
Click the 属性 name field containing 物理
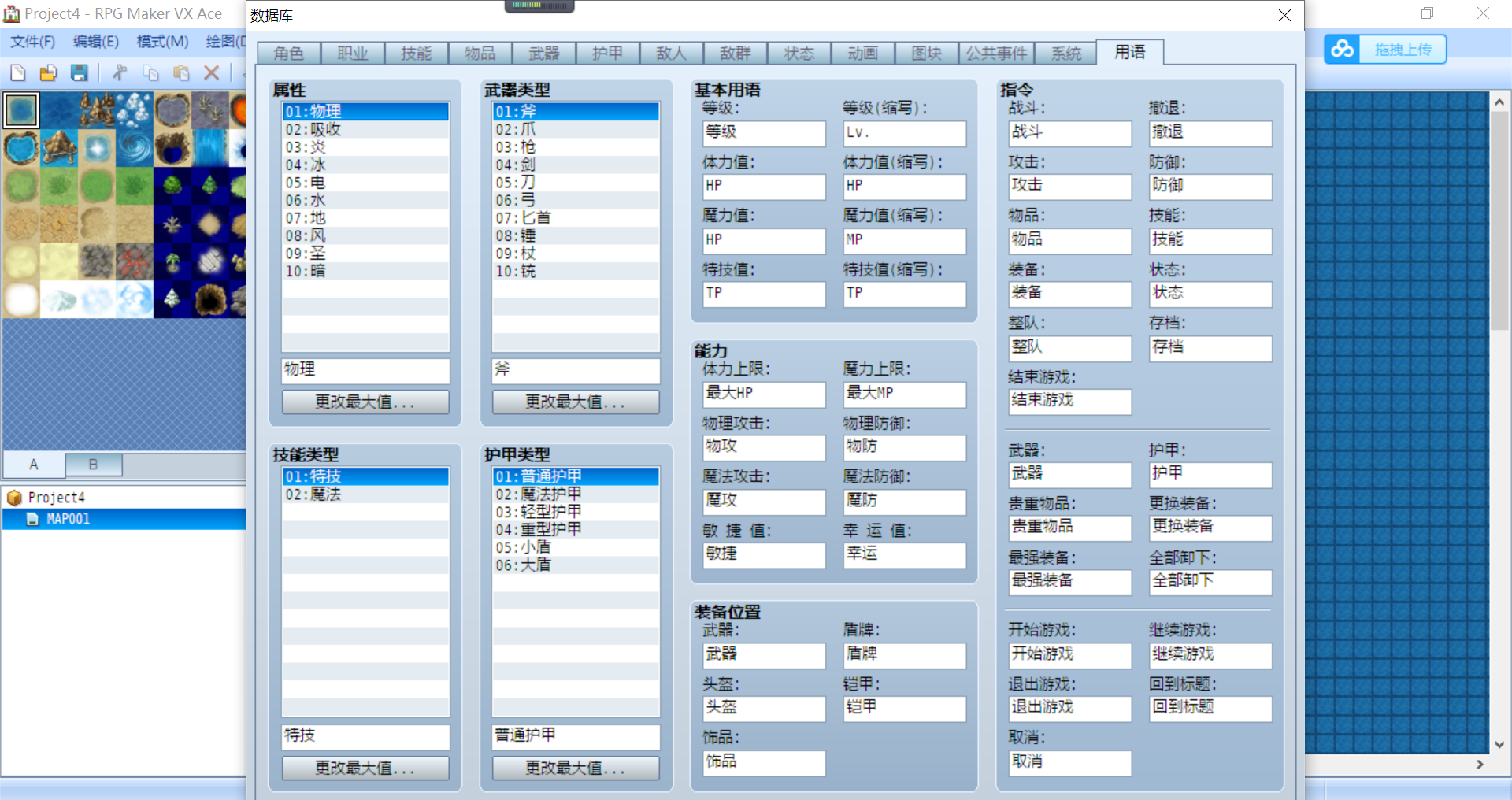tap(365, 371)
